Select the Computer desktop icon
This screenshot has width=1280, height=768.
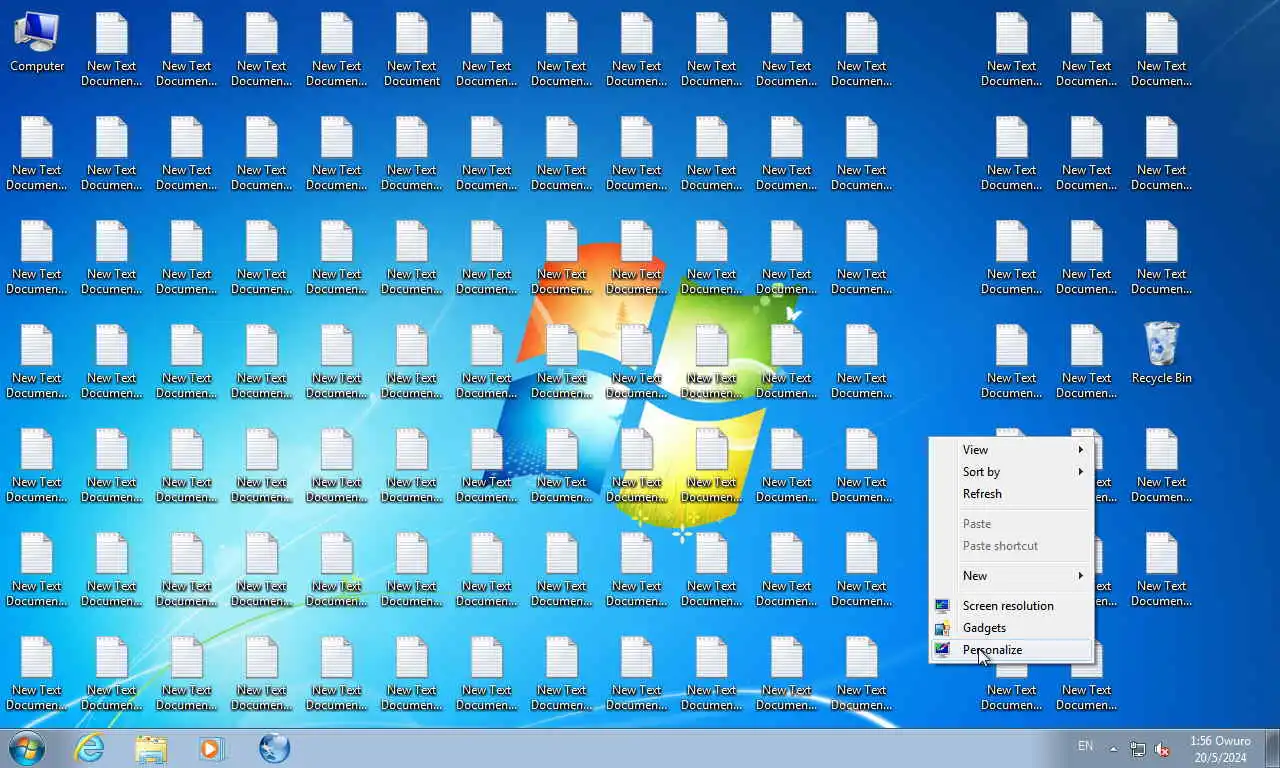coord(37,42)
